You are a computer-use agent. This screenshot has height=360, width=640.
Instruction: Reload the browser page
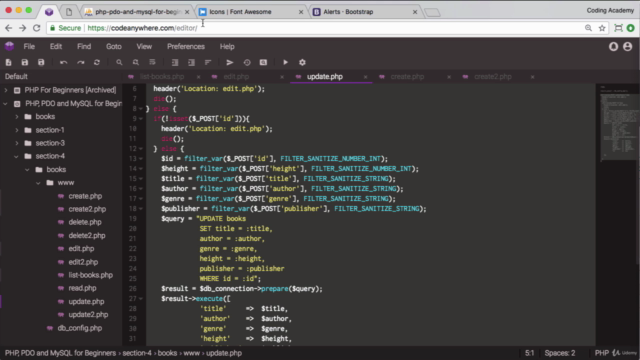(x=36, y=28)
